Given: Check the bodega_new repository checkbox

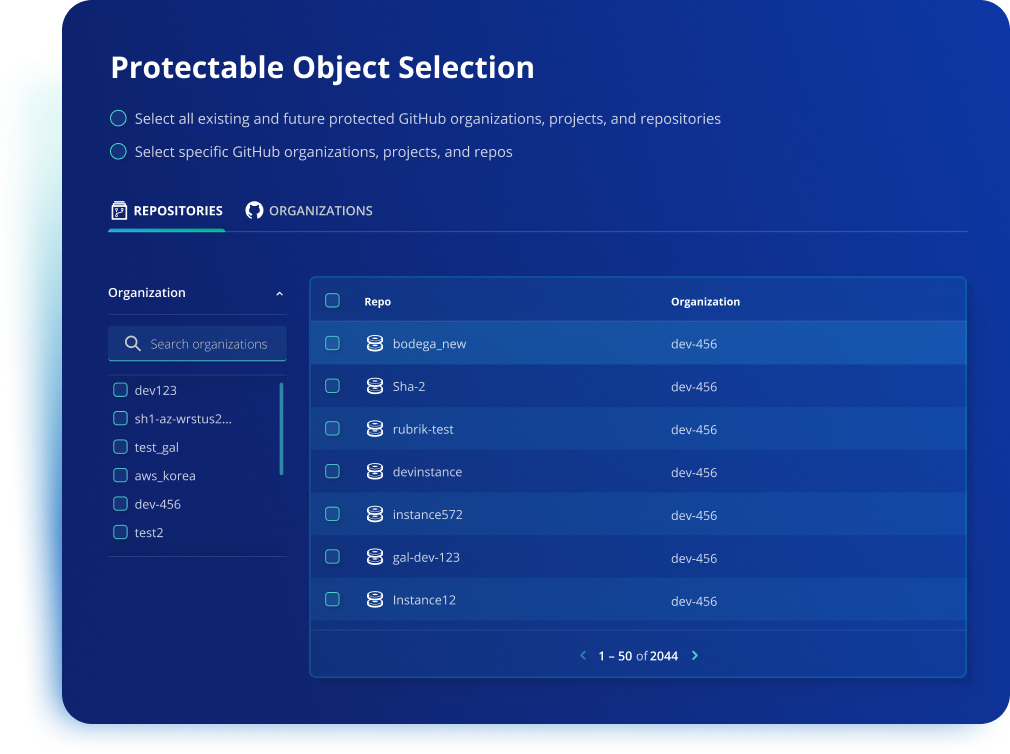Looking at the screenshot, I should tap(333, 343).
